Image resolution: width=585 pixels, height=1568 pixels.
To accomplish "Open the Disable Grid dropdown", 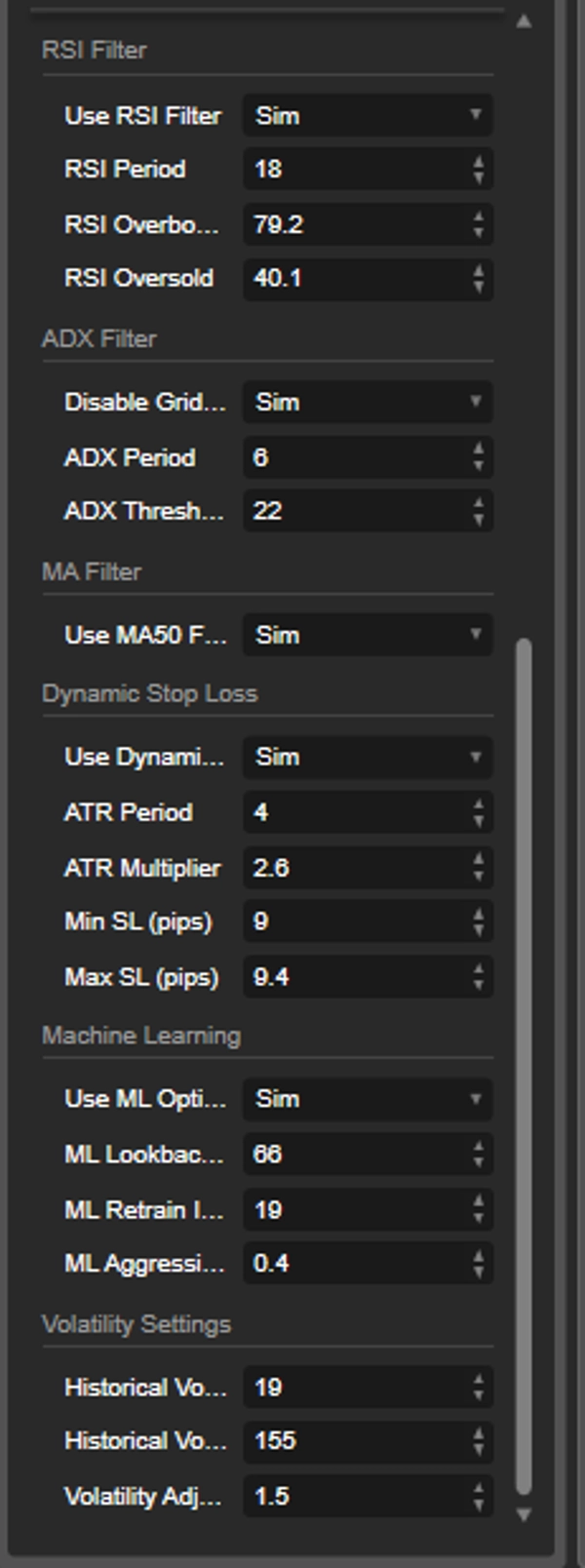I will point(367,402).
